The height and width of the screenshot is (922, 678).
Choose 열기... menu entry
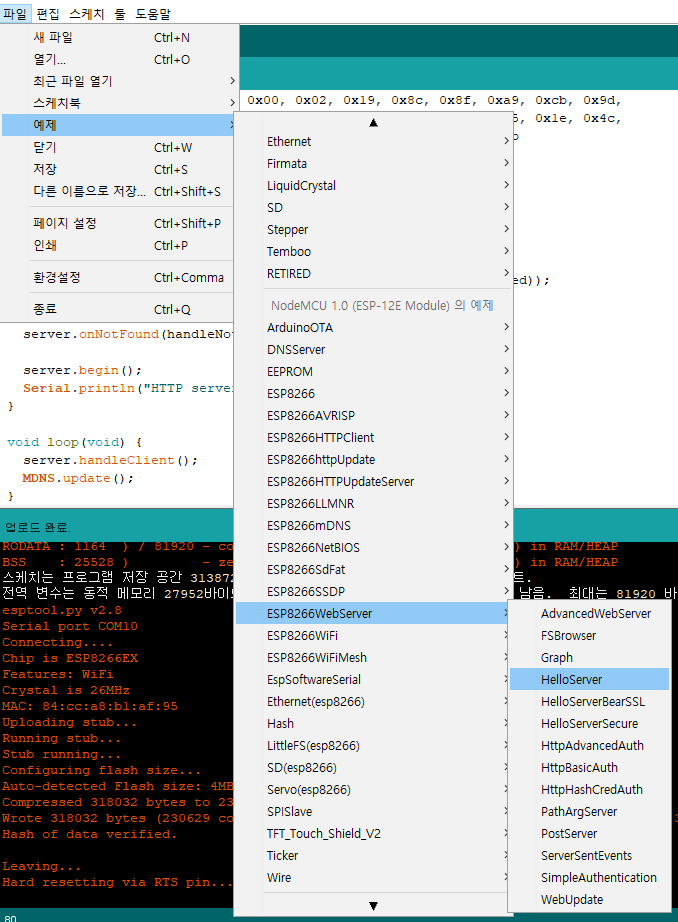pos(120,59)
